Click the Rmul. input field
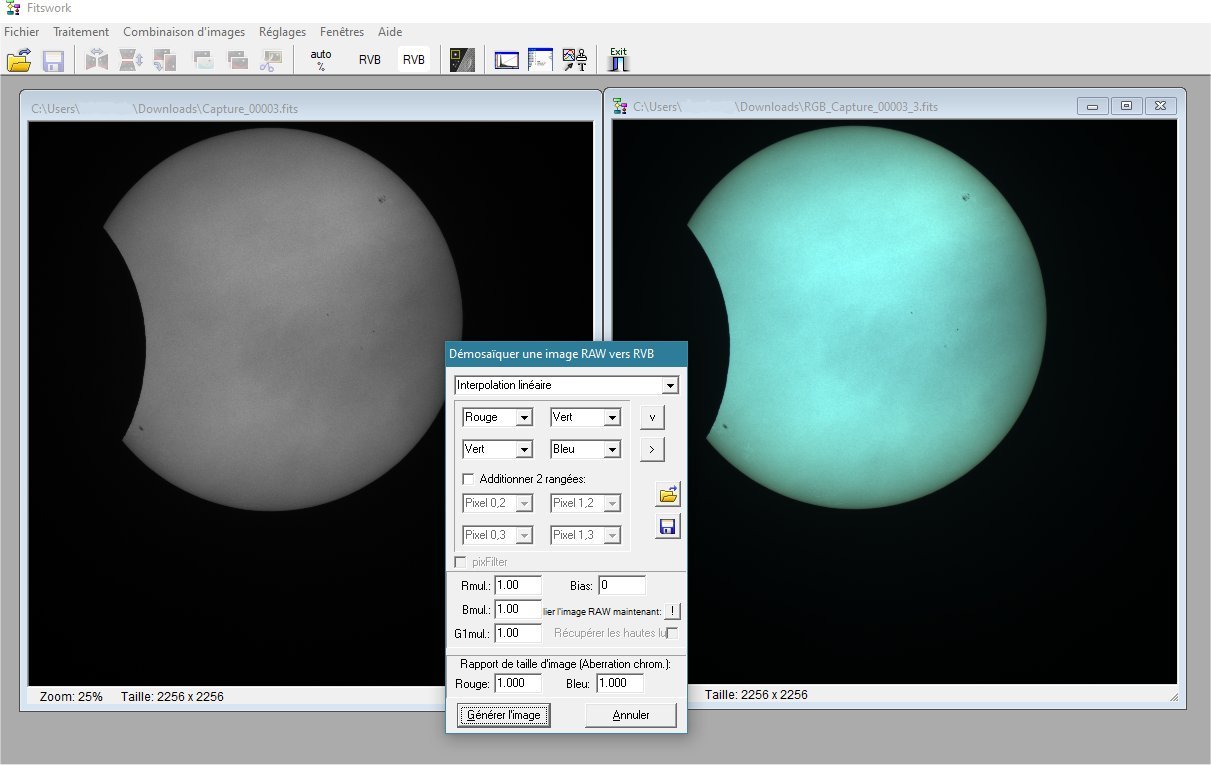Viewport: 1211px width, 765px height. (518, 585)
